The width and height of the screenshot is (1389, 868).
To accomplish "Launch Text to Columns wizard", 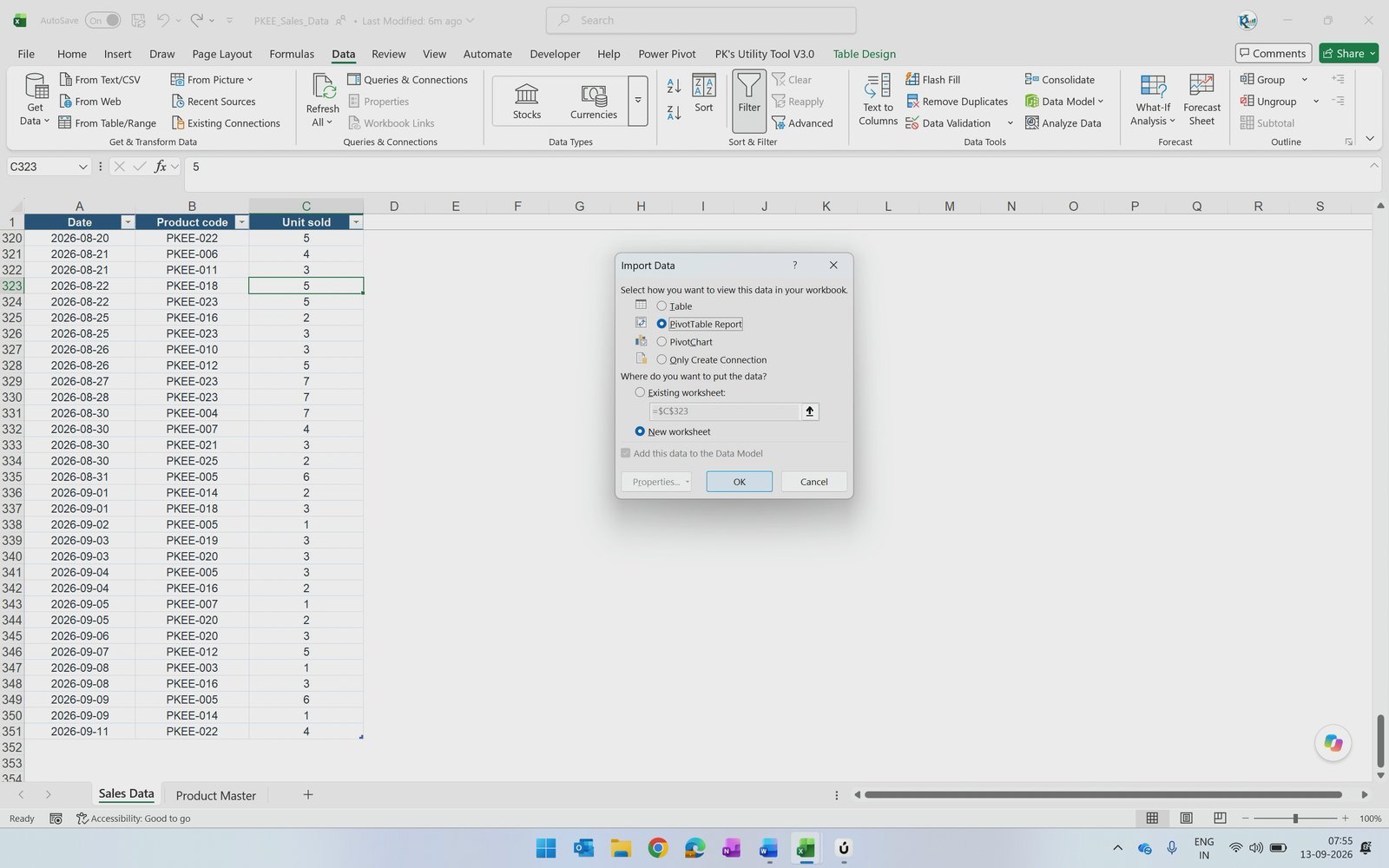I will point(878,100).
